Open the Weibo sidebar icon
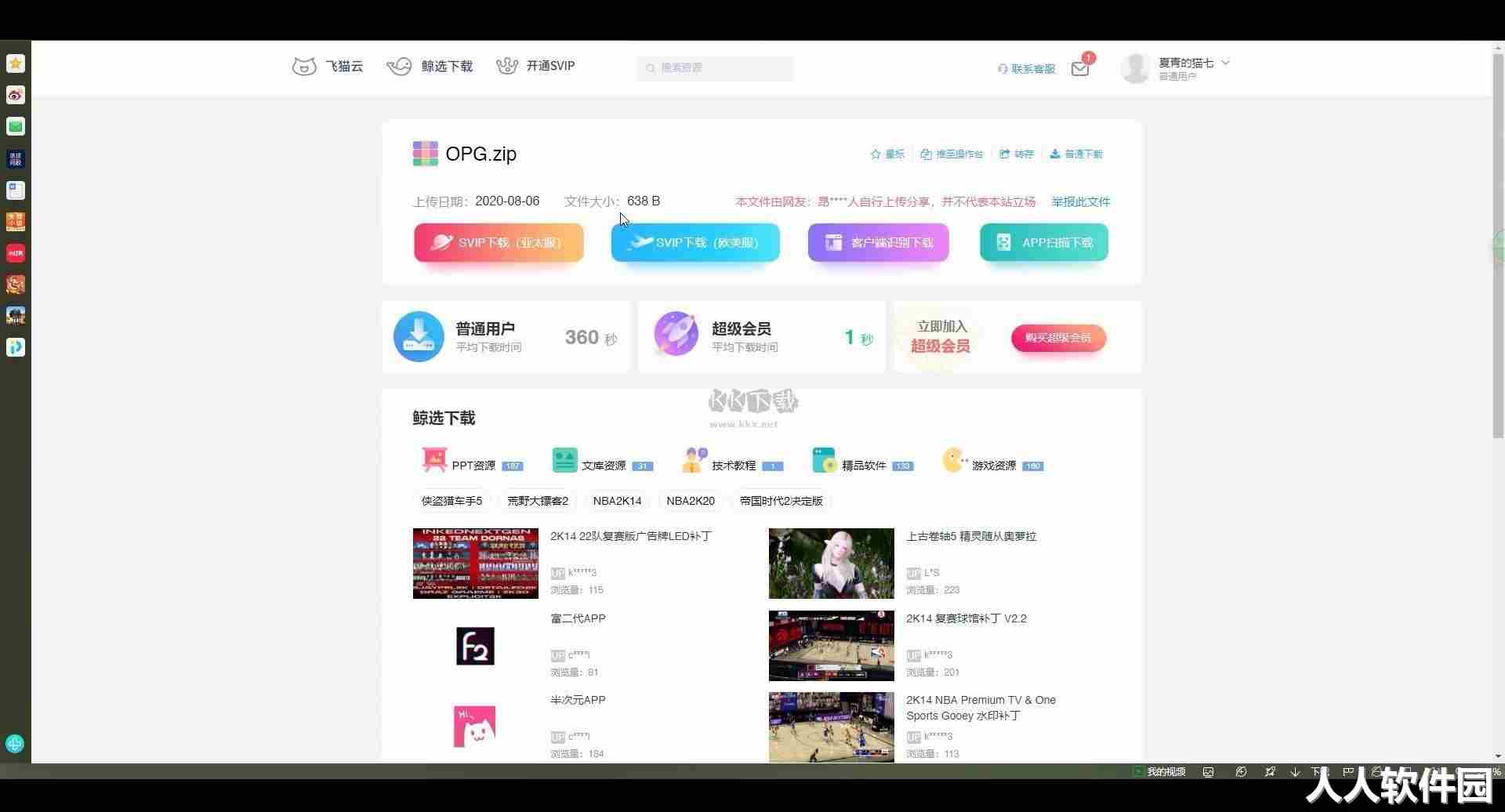 (x=16, y=95)
